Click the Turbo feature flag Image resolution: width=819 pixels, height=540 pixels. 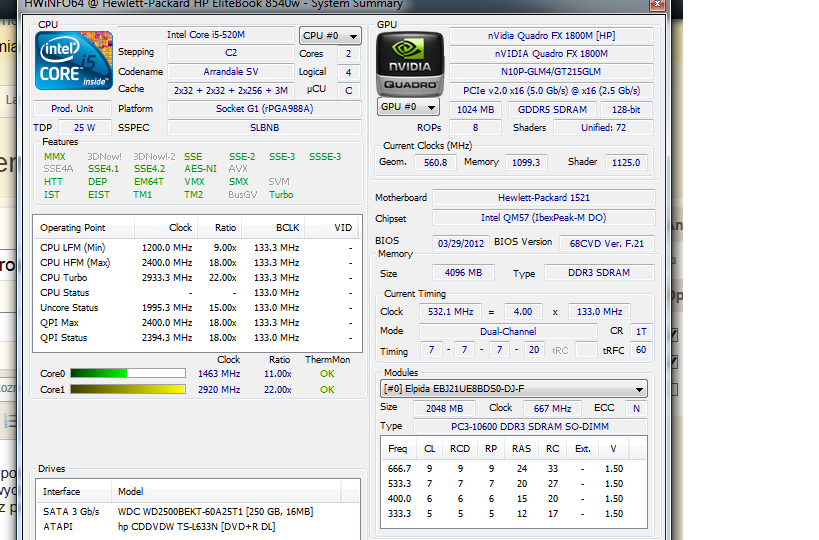pyautogui.click(x=281, y=195)
